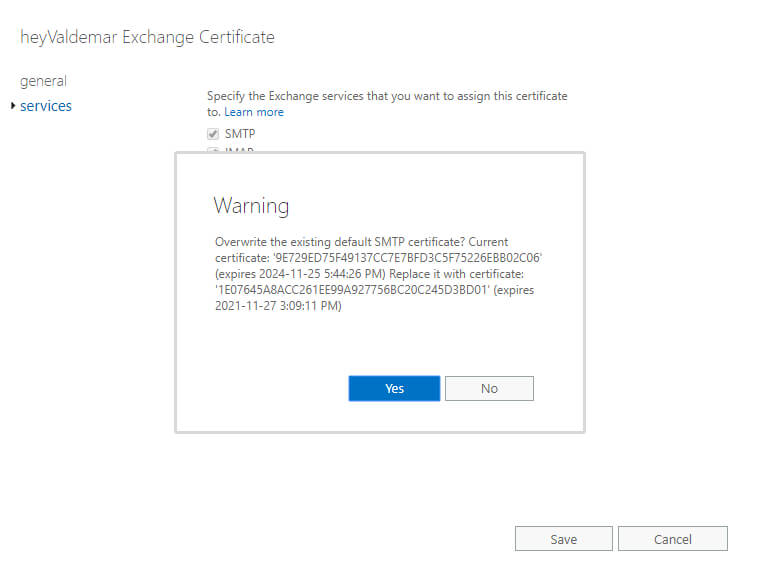Open the Learn more link
Screen dimensions: 760x584
click(254, 112)
